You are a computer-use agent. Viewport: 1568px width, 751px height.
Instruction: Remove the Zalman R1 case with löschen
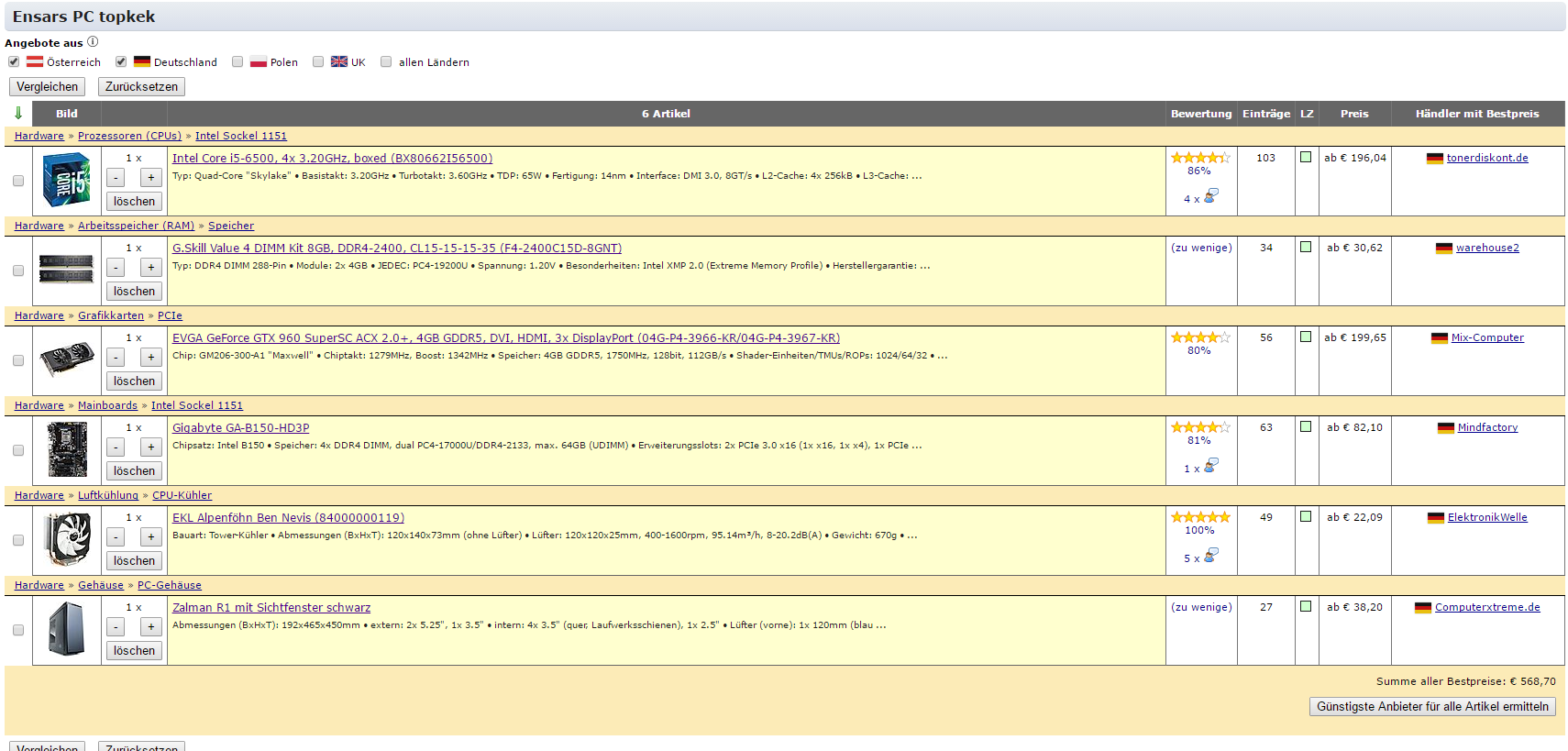click(134, 650)
